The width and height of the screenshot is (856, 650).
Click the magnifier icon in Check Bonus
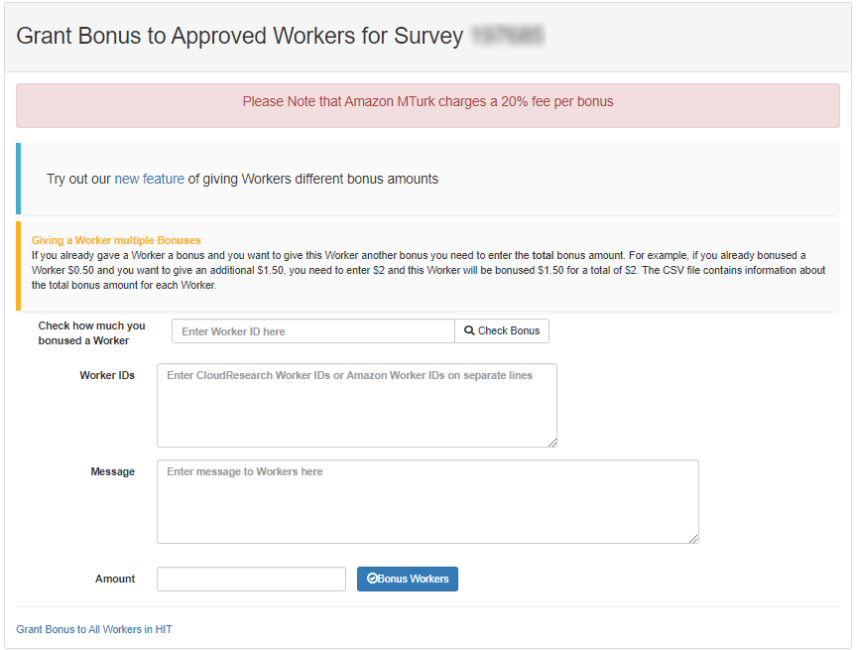[x=469, y=331]
